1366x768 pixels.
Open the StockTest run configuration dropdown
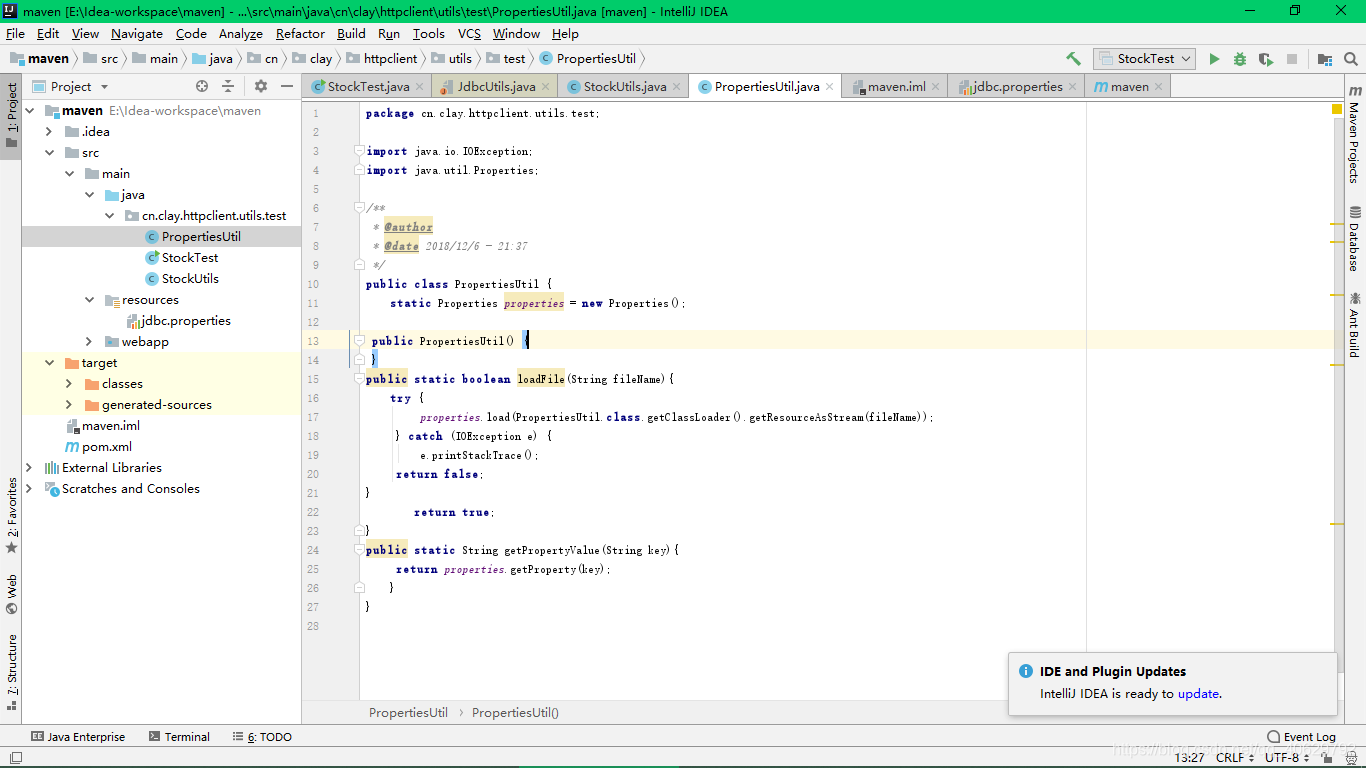1186,58
